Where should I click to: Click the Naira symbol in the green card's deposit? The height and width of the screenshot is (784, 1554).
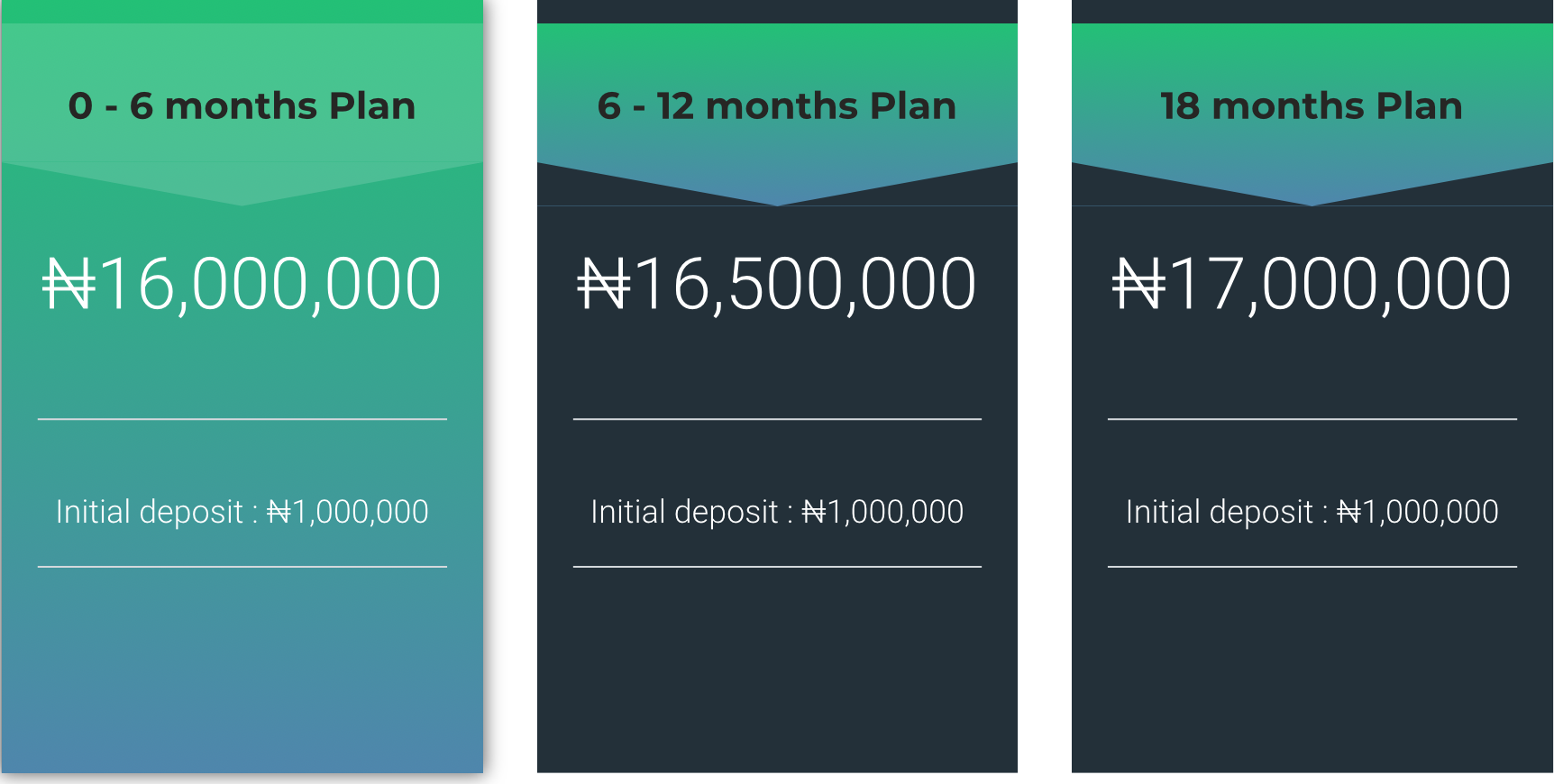click(x=279, y=512)
